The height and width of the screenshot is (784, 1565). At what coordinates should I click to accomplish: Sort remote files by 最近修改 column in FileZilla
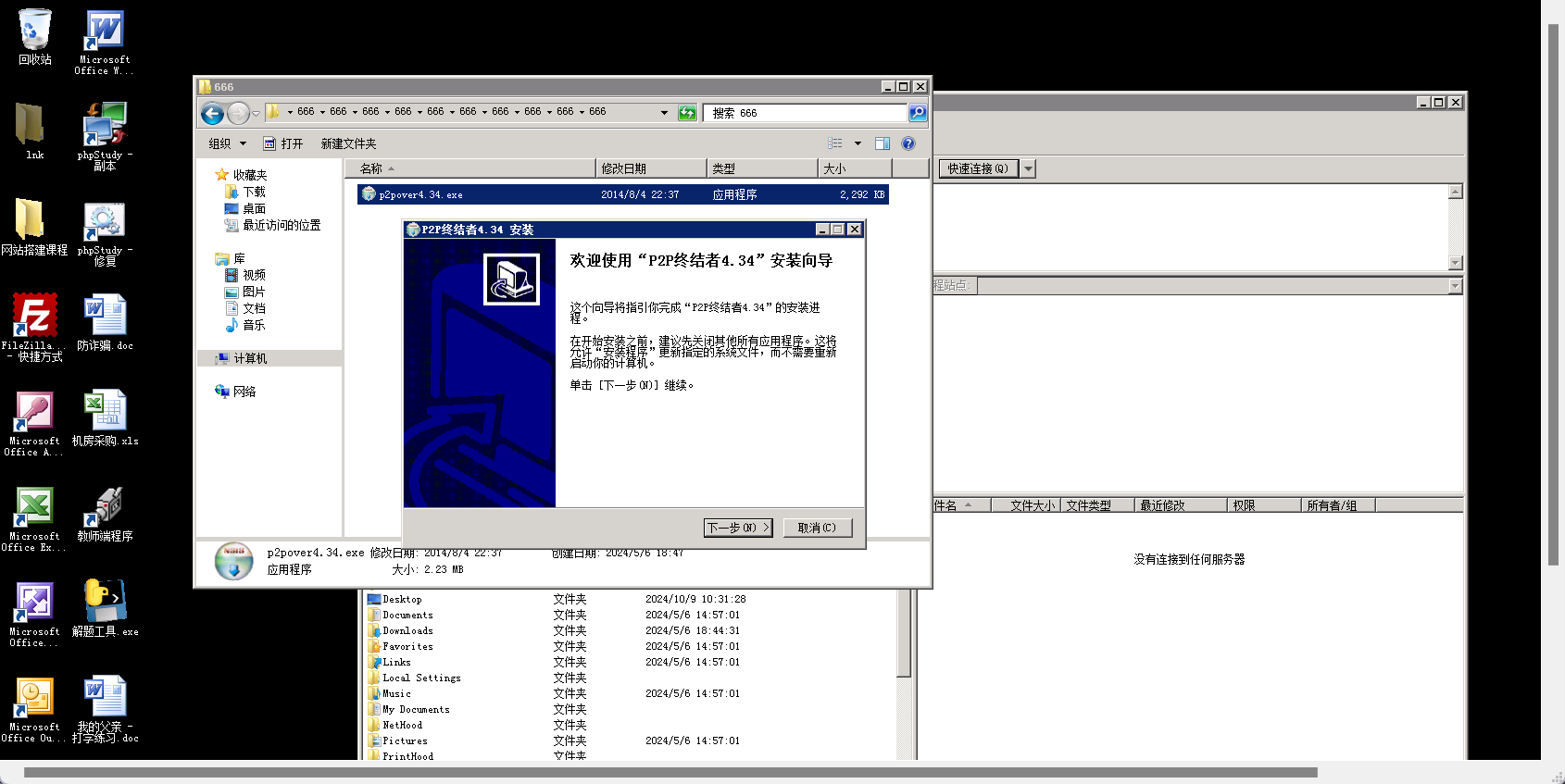[x=1181, y=505]
